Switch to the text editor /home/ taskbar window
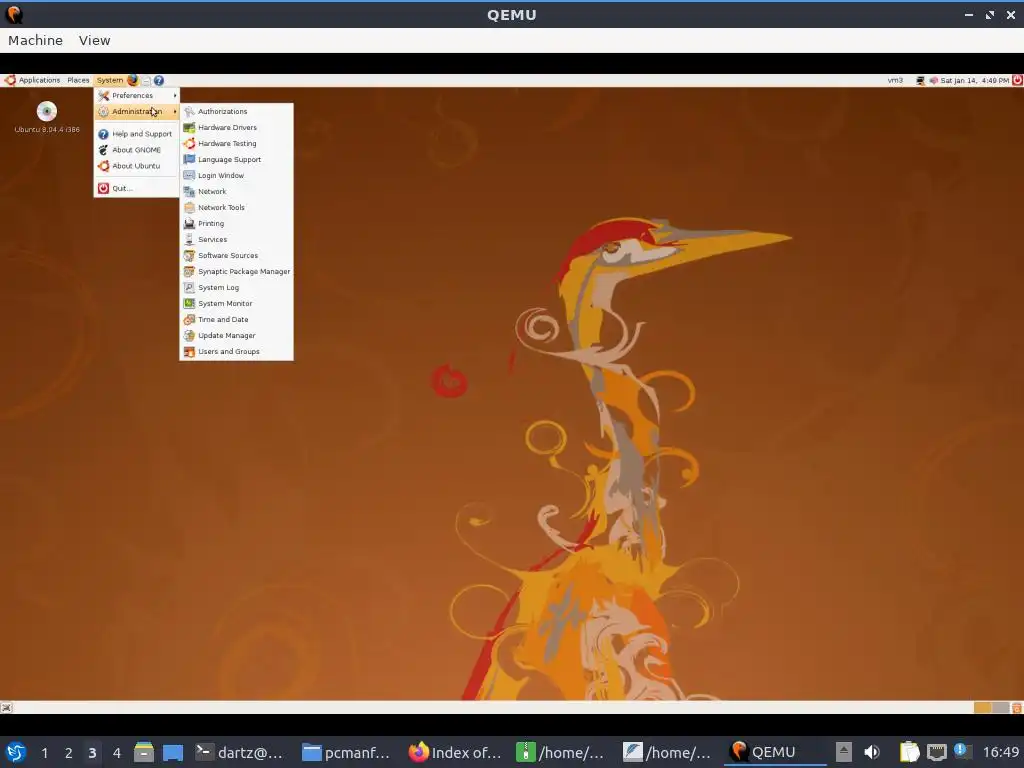 click(667, 753)
